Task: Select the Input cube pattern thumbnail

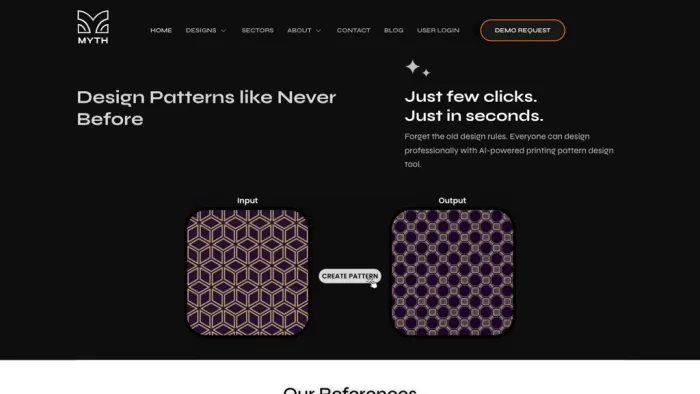Action: pyautogui.click(x=247, y=272)
